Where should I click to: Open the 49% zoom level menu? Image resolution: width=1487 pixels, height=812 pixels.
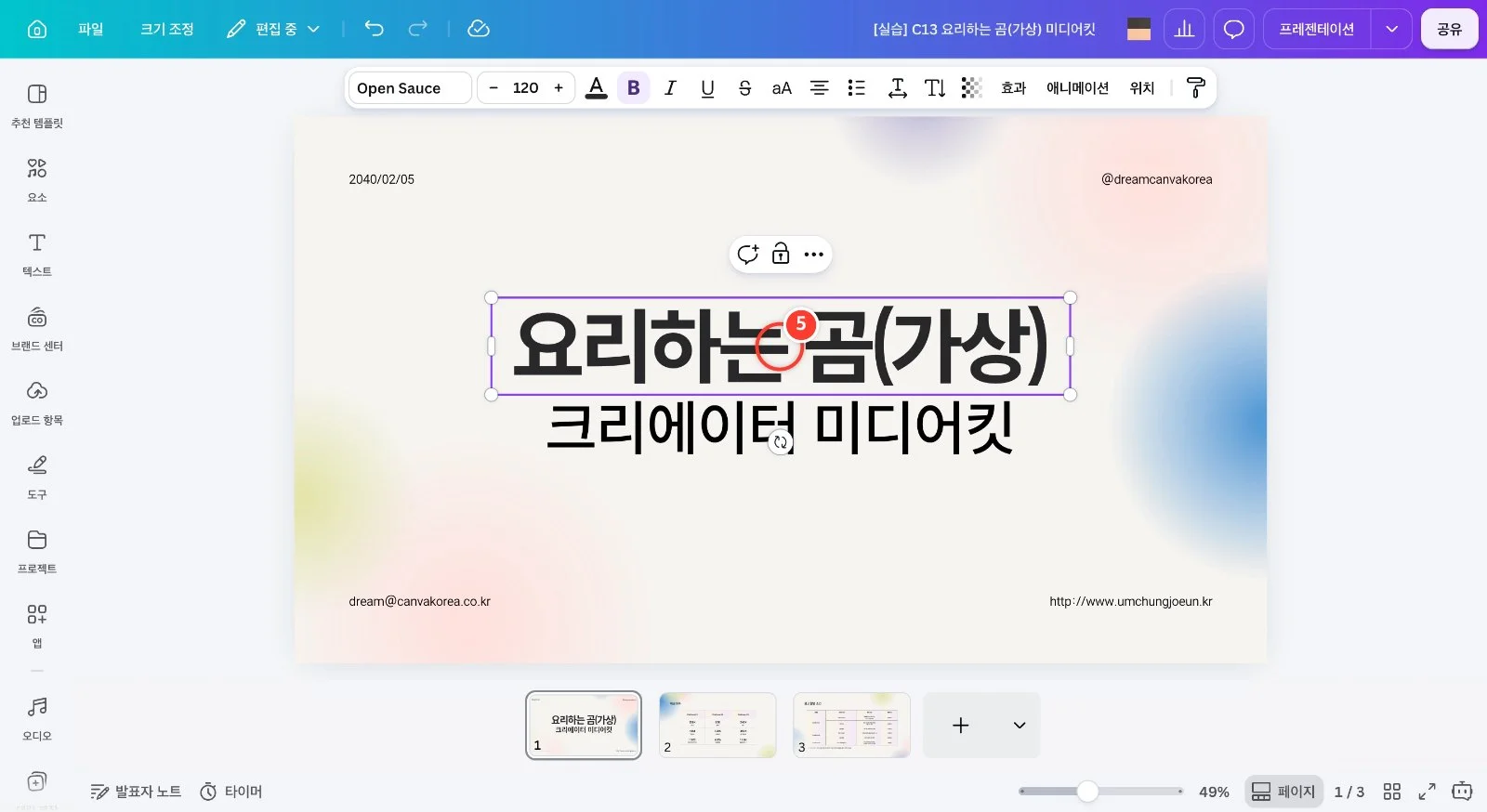pyautogui.click(x=1214, y=792)
